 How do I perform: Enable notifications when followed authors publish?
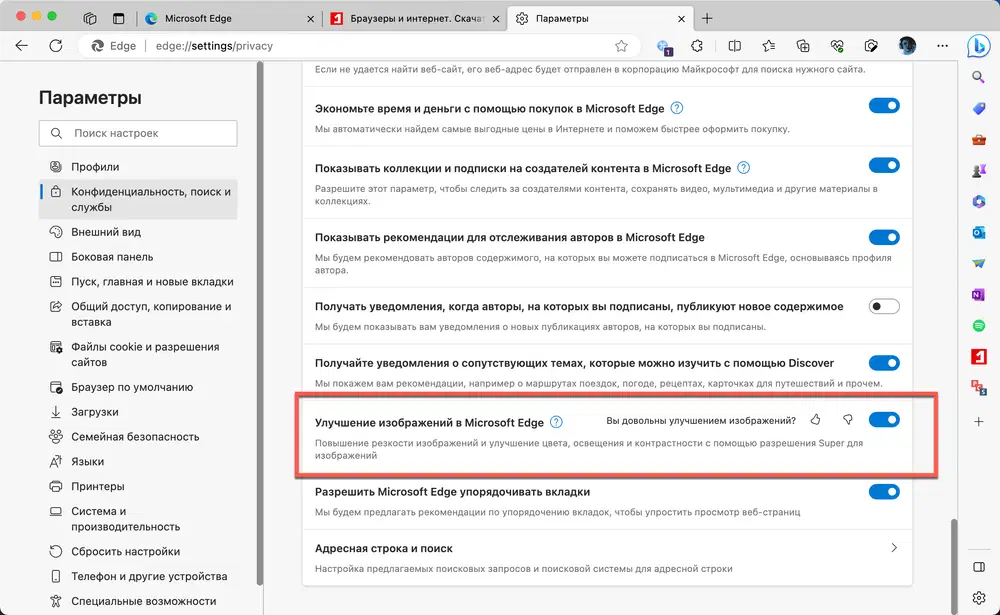884,306
